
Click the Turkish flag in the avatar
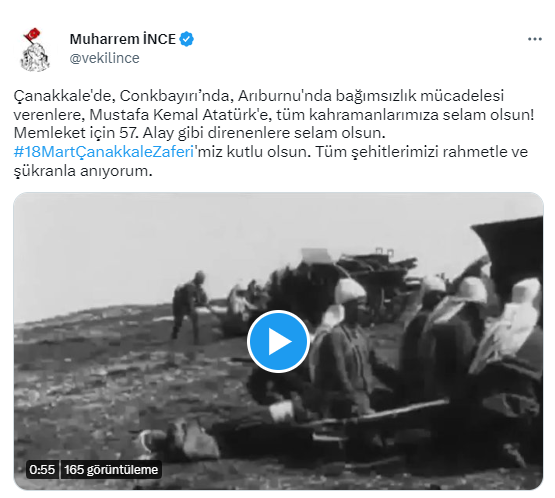click(x=33, y=35)
